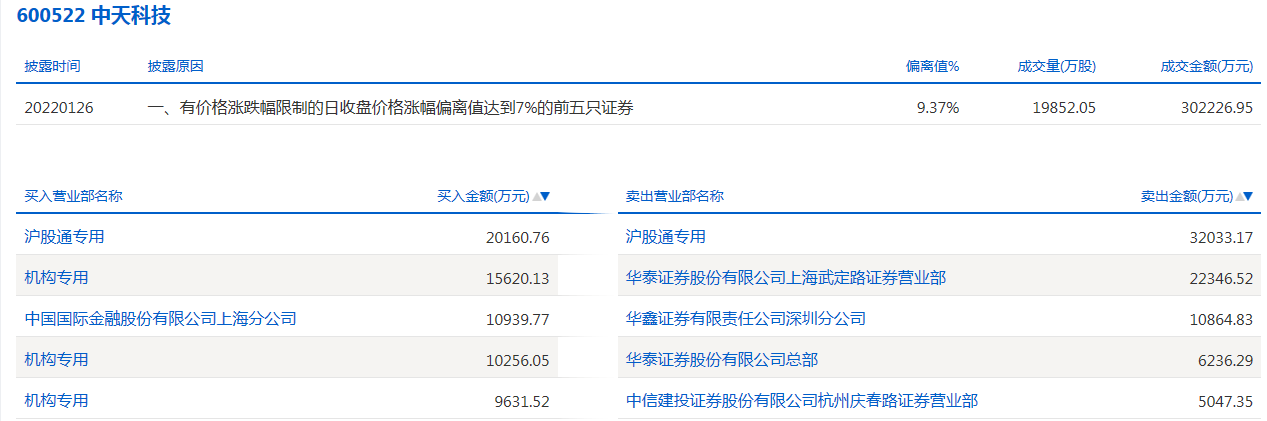Select the deviation value 9.37%
Screen dimensions: 1267x421
pos(938,107)
